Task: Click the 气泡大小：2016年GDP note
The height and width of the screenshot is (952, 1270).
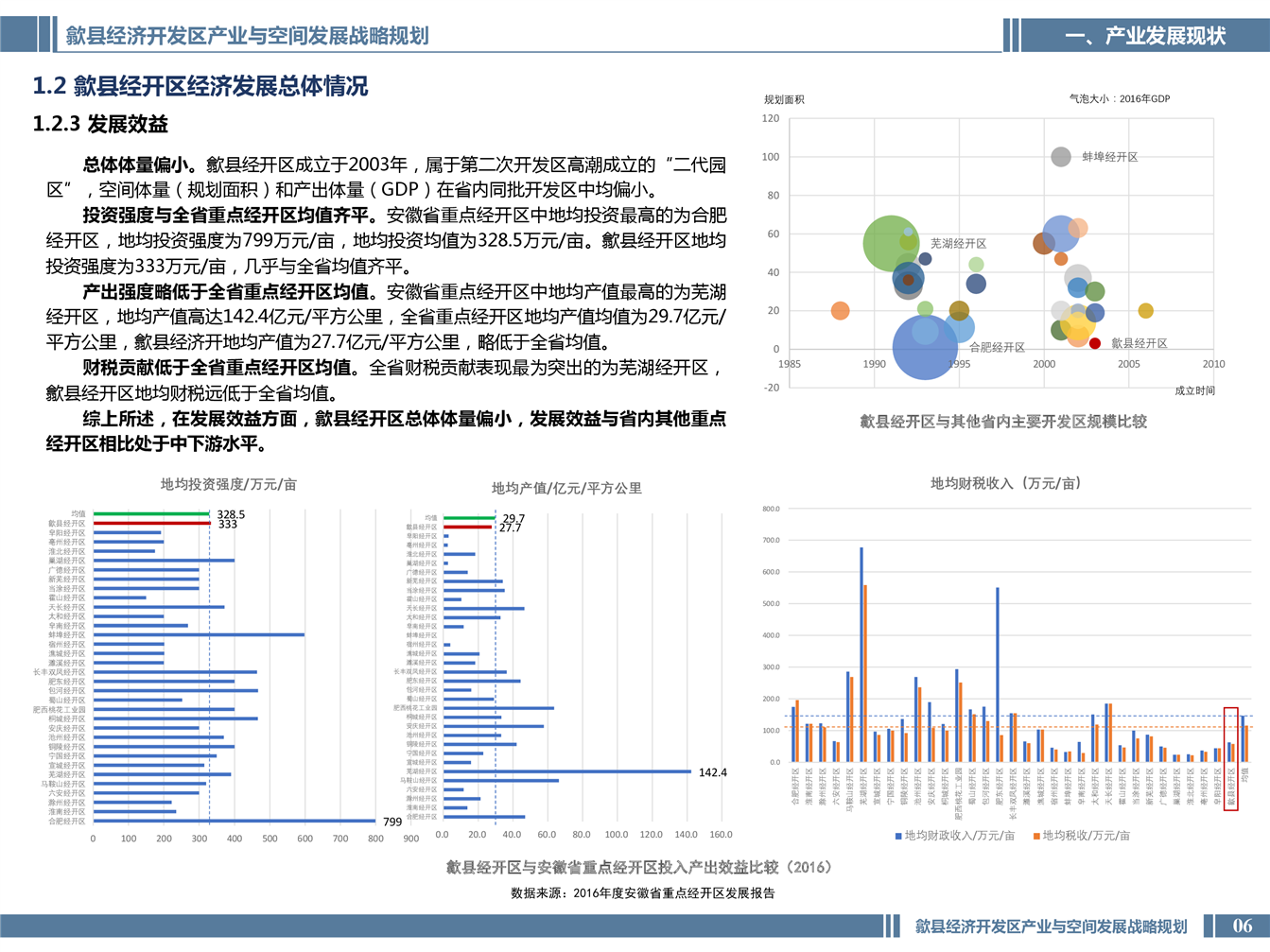Action: [x=1120, y=98]
